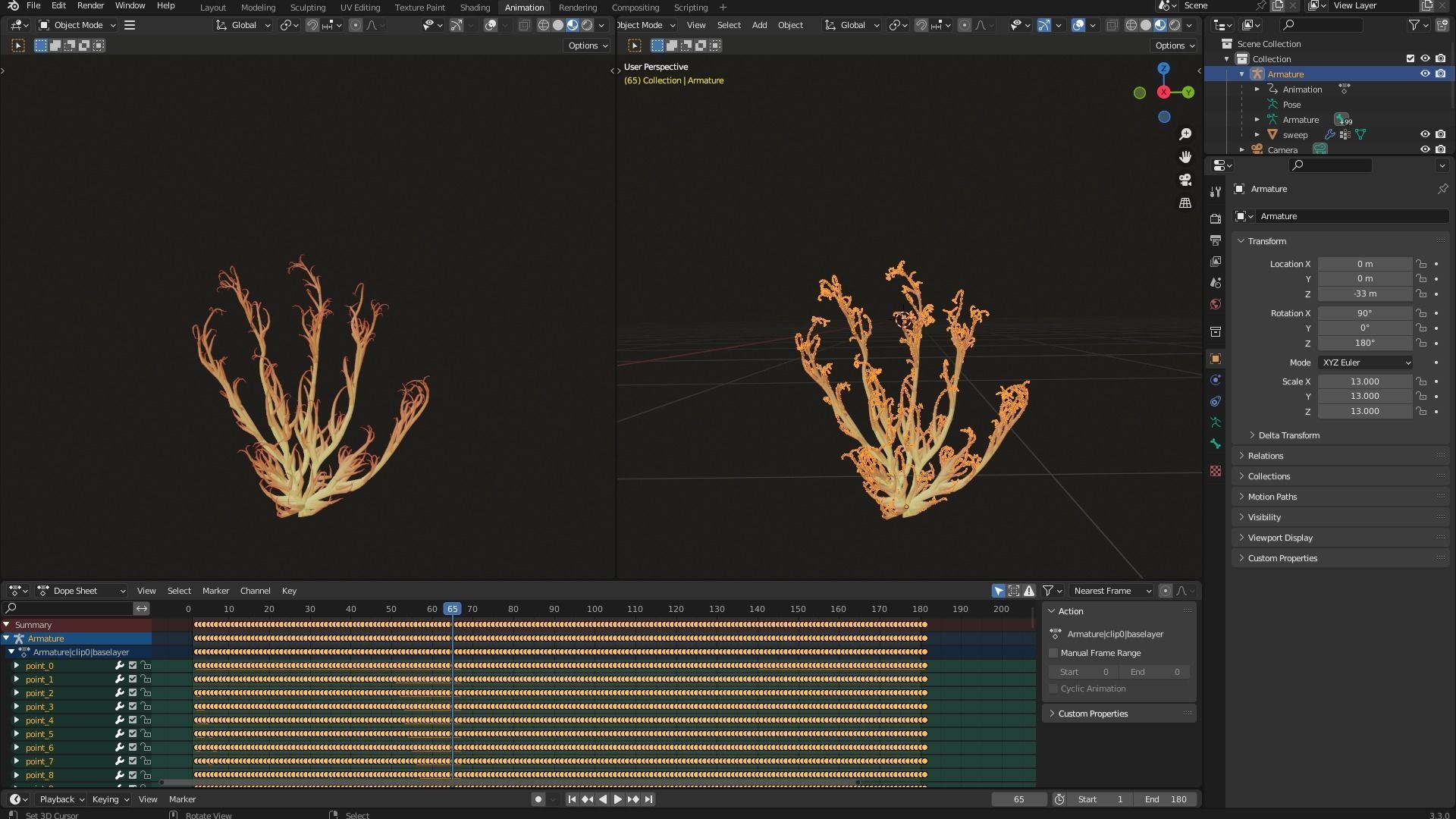Open the Nearest Frame snapping dropdown

tap(1112, 591)
